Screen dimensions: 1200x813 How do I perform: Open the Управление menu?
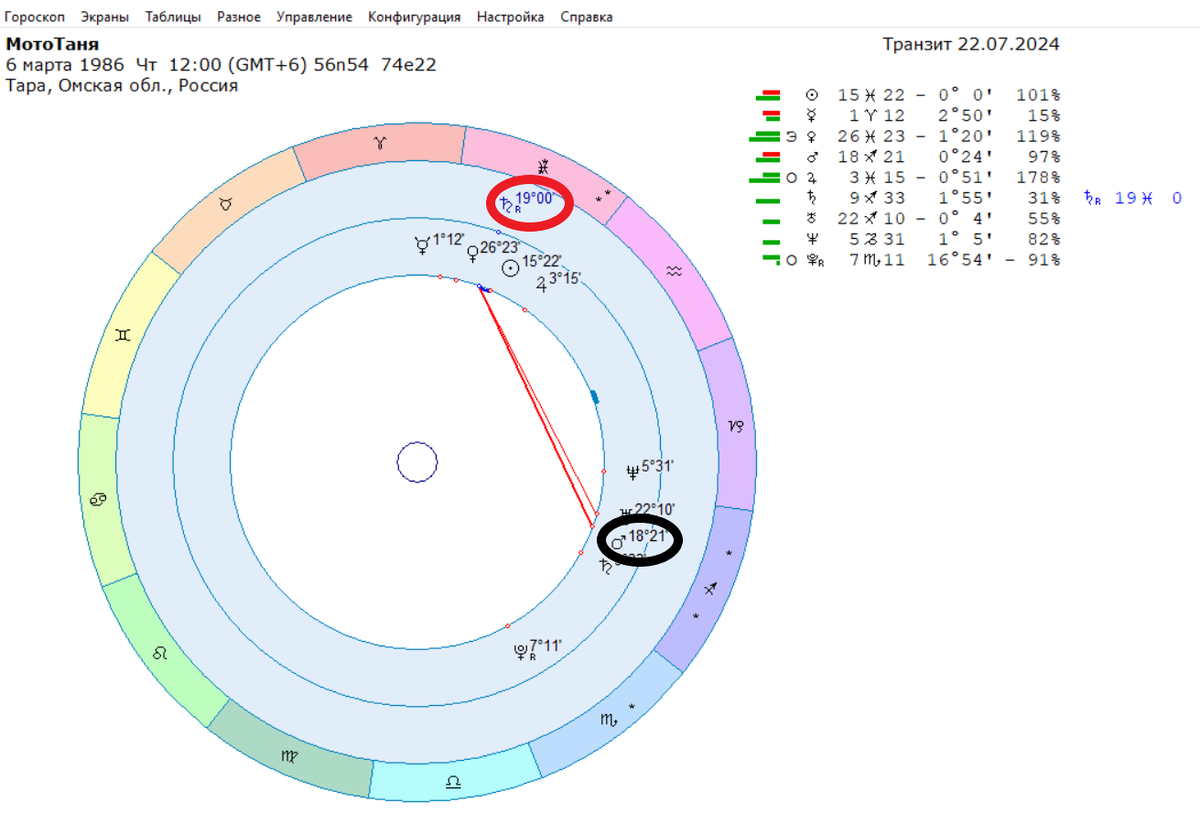coord(314,17)
